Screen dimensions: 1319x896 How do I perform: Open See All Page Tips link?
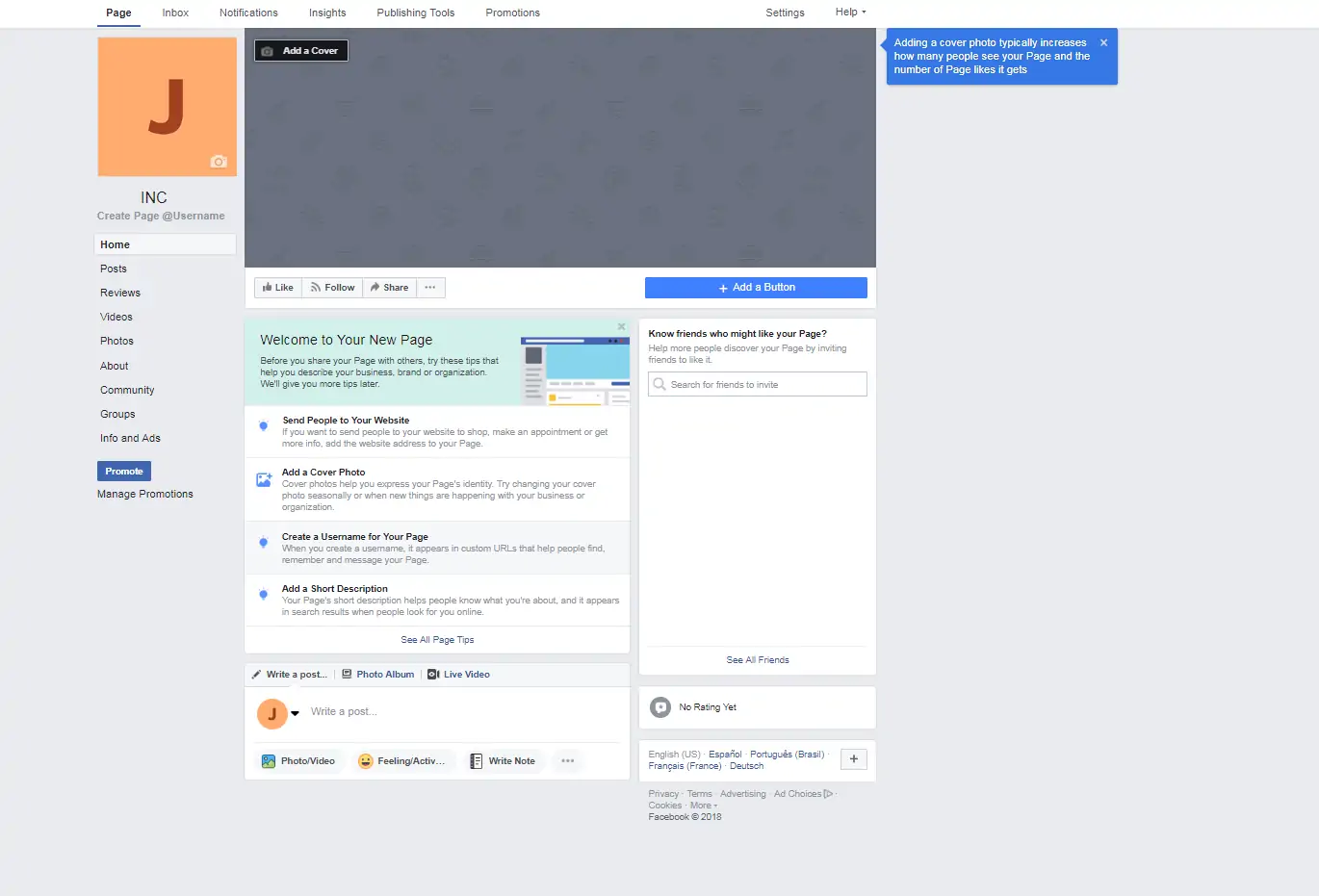click(437, 640)
